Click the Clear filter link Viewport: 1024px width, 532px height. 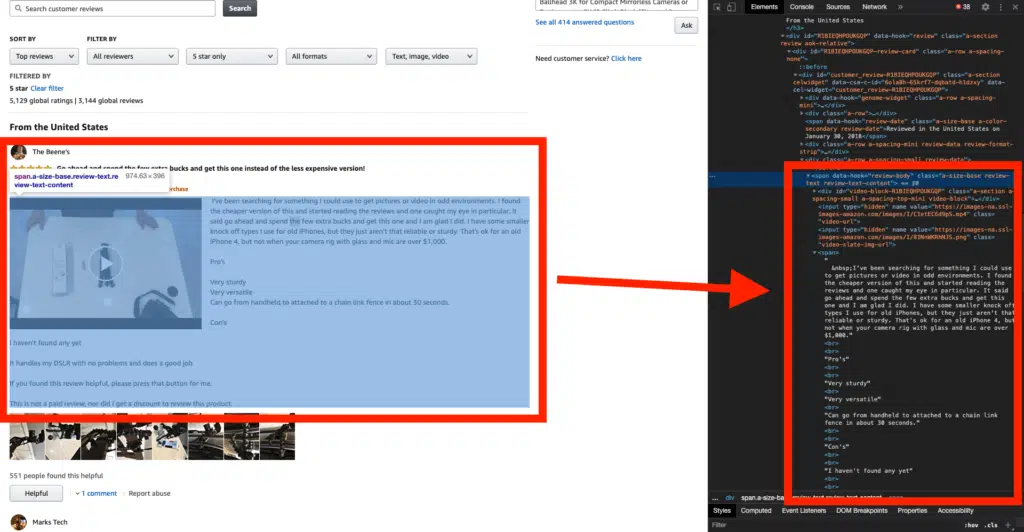point(47,89)
